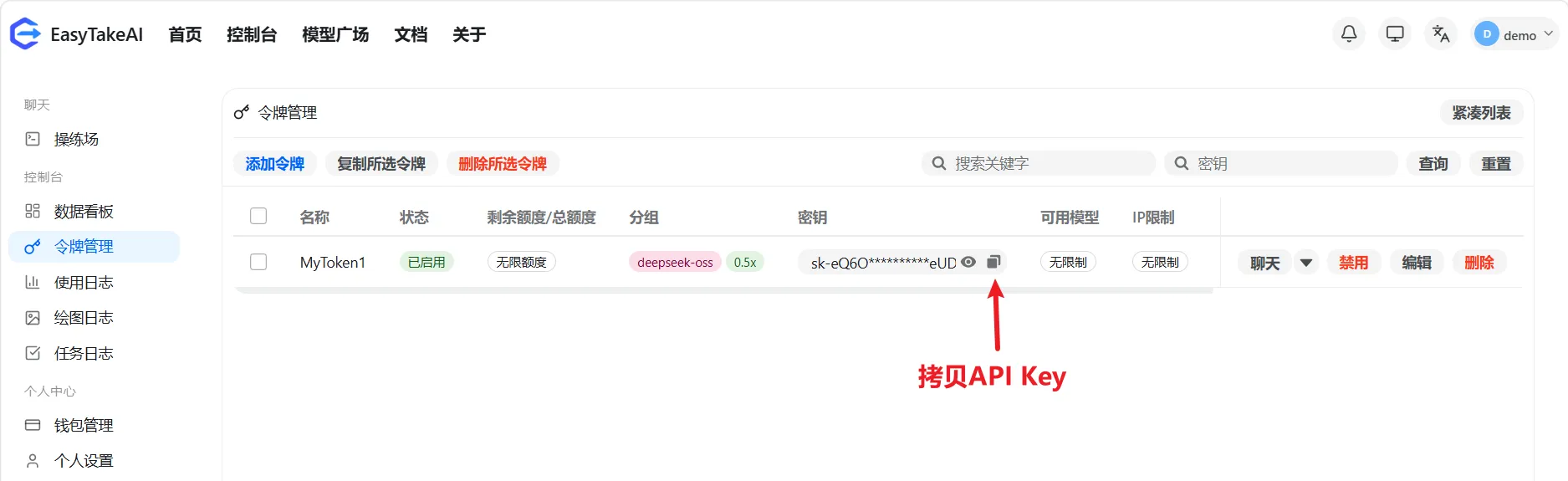Image resolution: width=1568 pixels, height=481 pixels.
Task: Click the masked key sk-eQ6O text
Action: tap(883, 263)
